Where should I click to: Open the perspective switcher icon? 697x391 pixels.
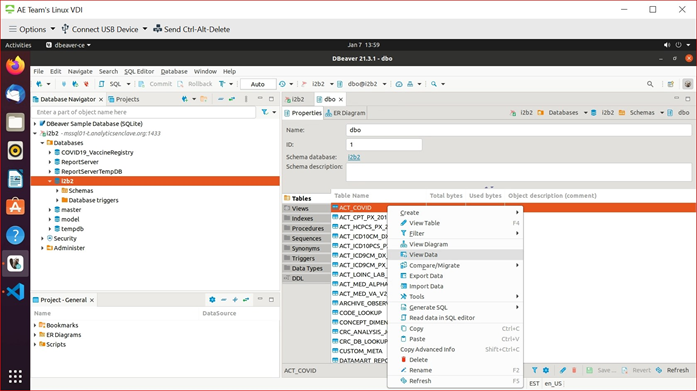[x=671, y=84]
